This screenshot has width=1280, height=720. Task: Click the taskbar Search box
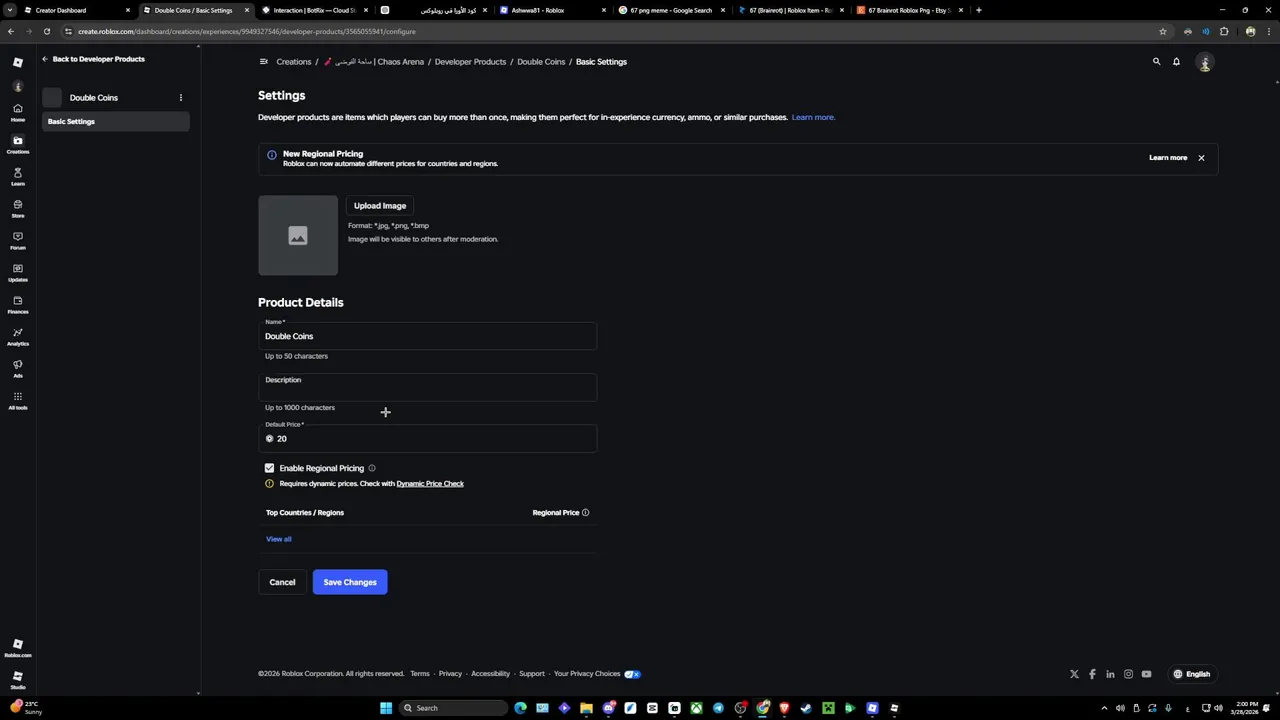click(453, 708)
